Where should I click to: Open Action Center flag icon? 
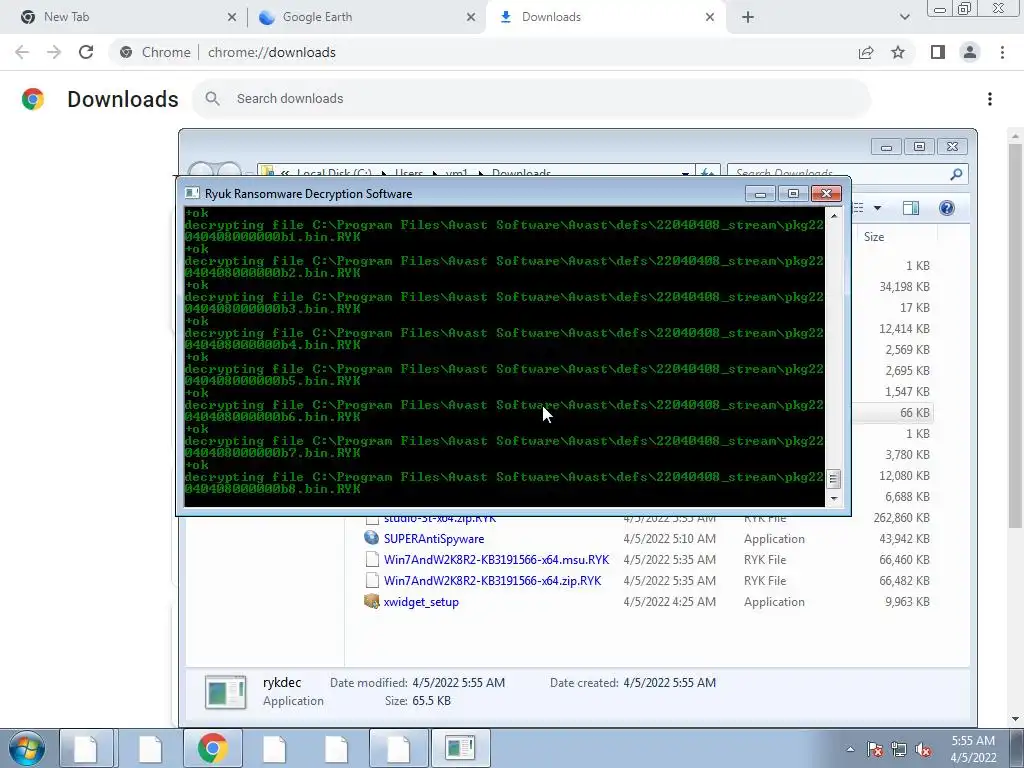875,749
